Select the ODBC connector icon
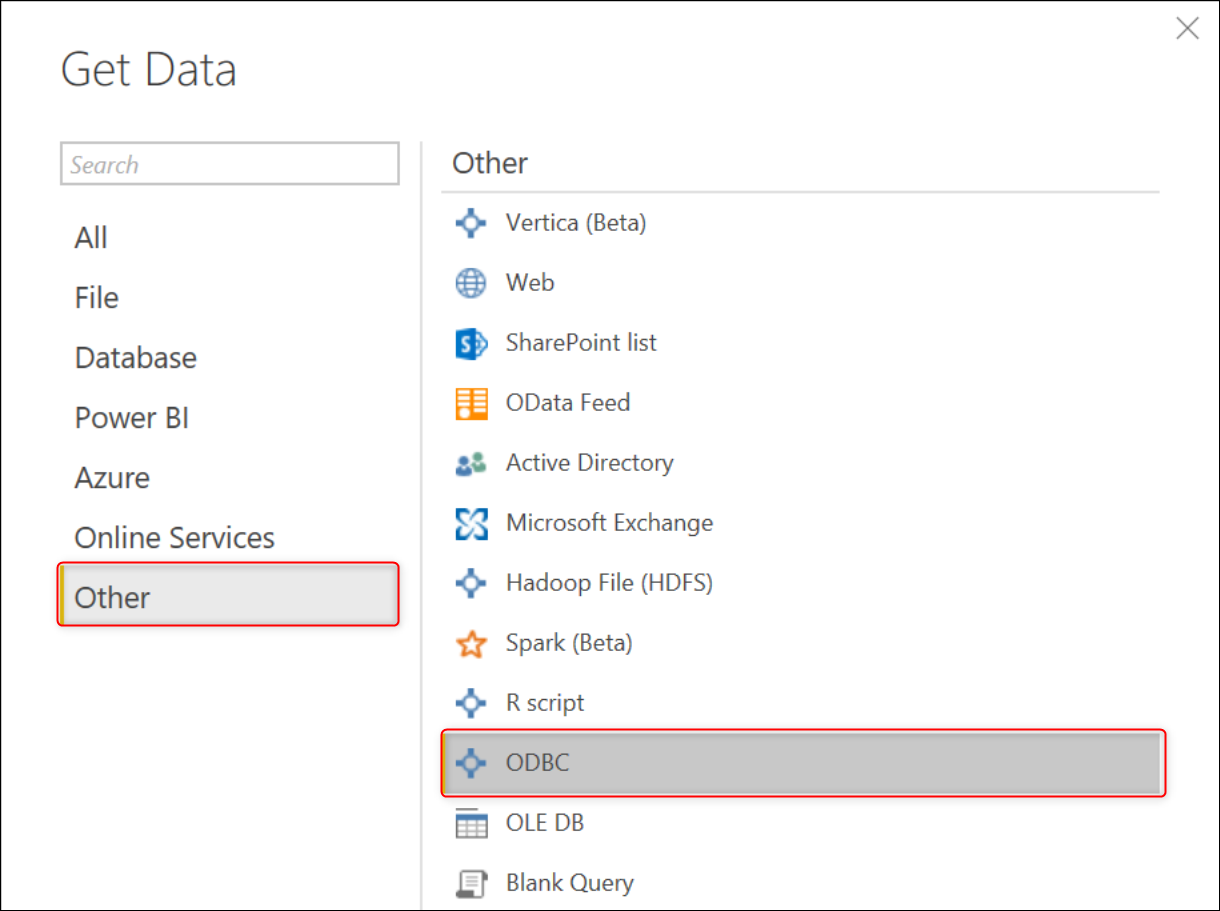Viewport: 1220px width, 911px height. (470, 763)
